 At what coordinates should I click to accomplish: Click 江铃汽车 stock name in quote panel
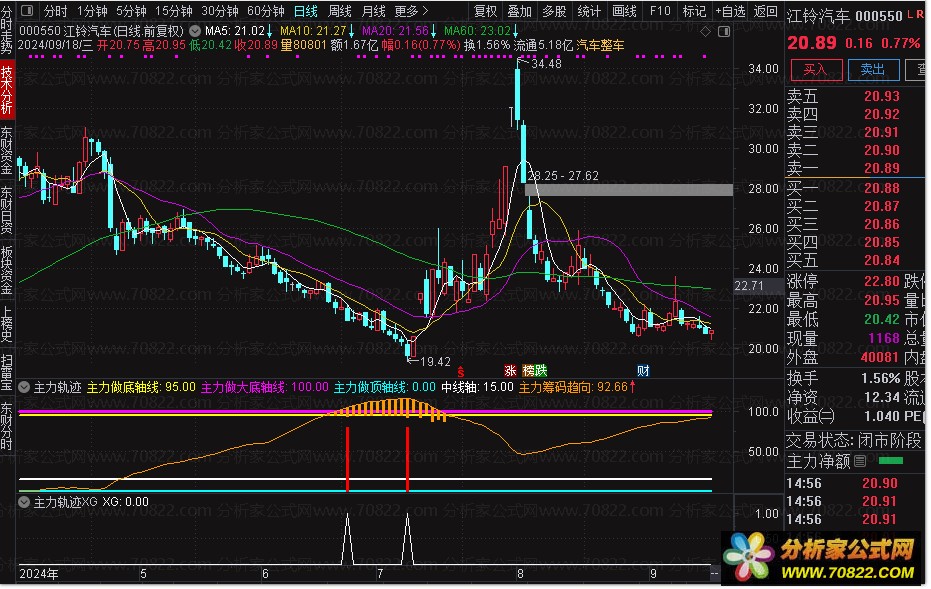point(818,16)
